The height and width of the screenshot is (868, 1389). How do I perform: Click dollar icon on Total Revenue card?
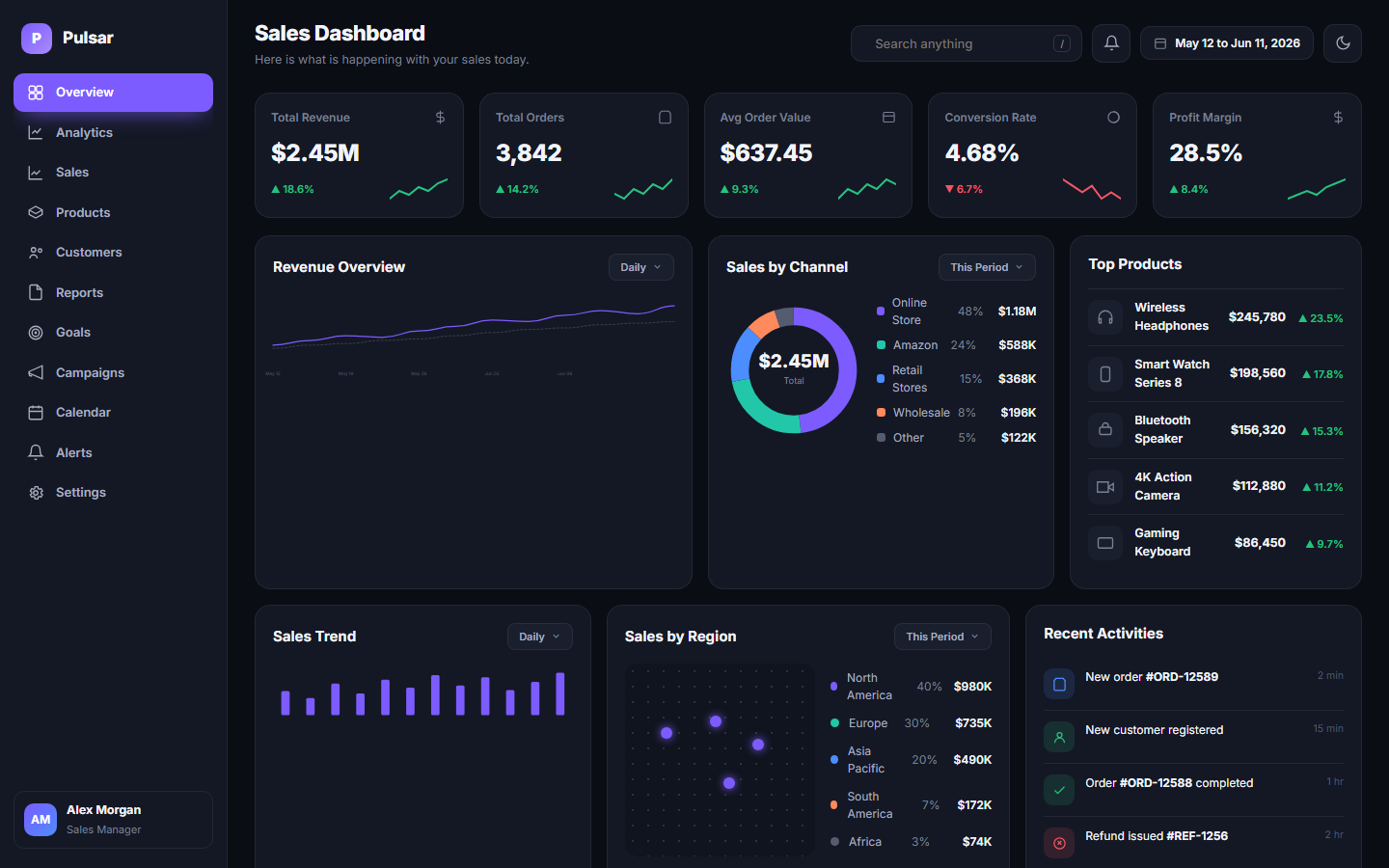coord(440,117)
